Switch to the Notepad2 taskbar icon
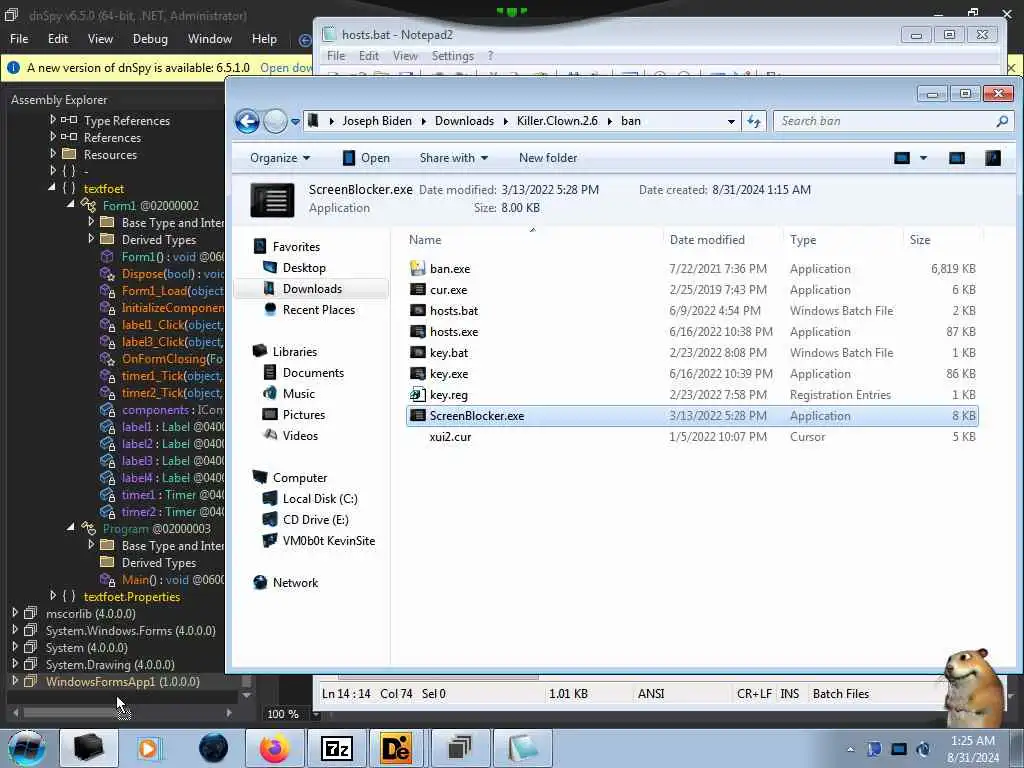1024x768 pixels. (522, 748)
